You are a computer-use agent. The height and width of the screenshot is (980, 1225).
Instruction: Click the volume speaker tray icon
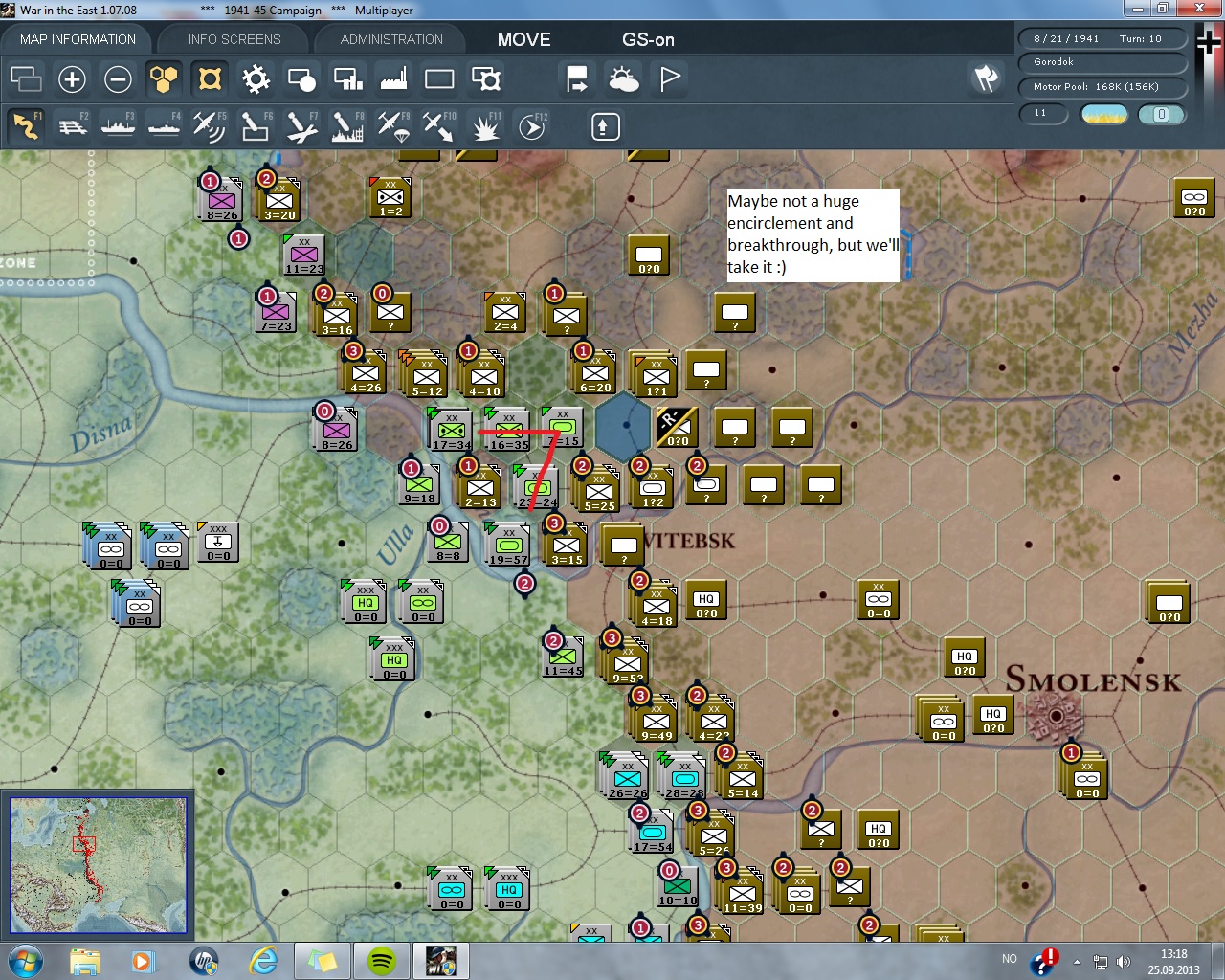(1123, 962)
